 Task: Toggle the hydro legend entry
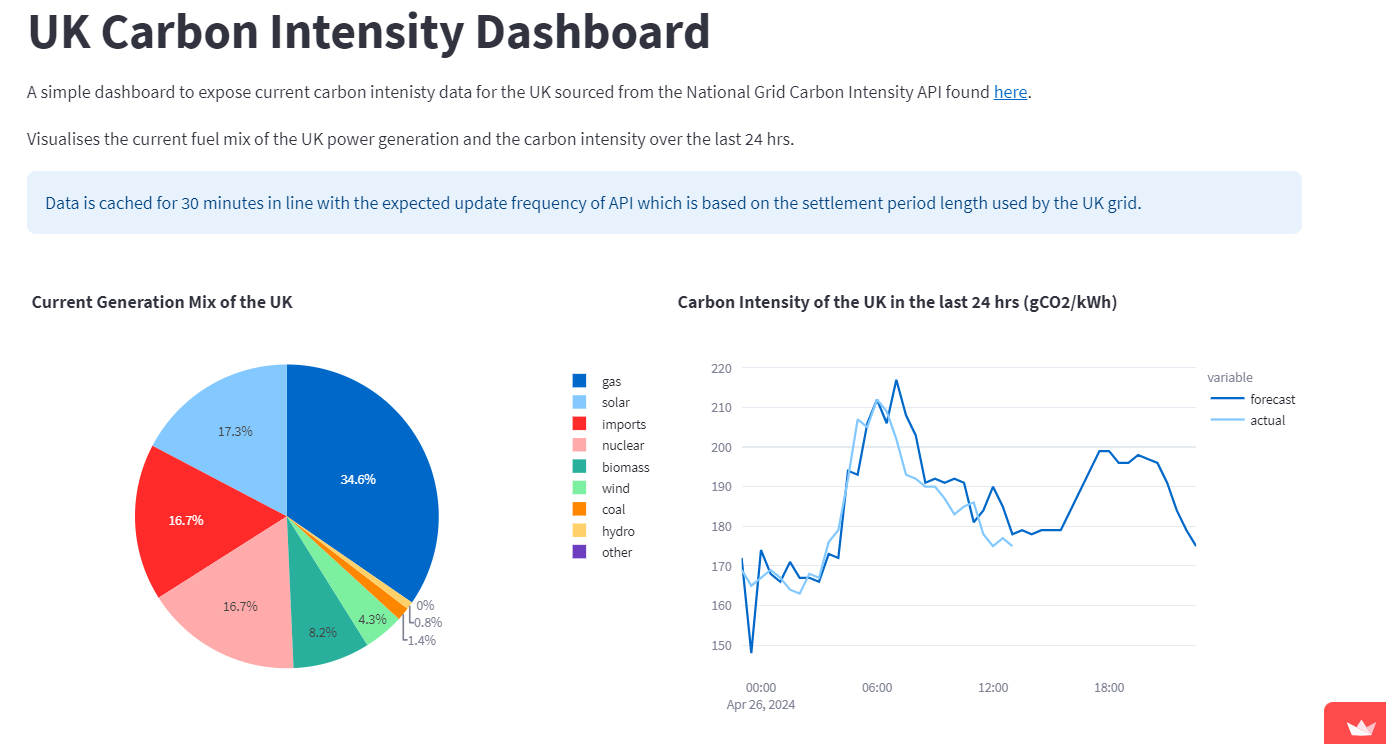617,531
